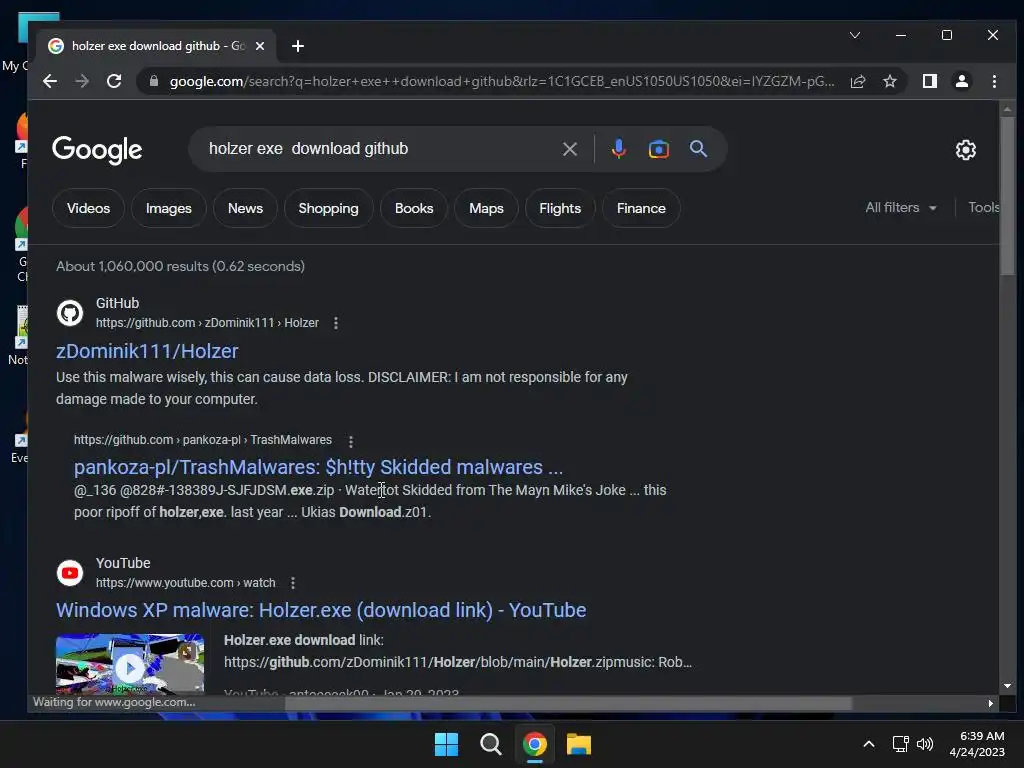This screenshot has height=768, width=1024.
Task: Open Google quick settings gear
Action: tap(965, 150)
